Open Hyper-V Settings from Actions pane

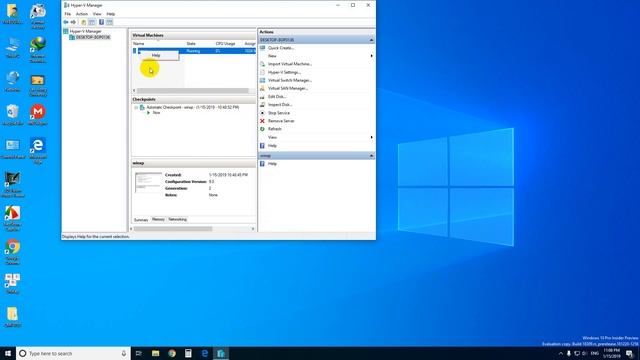[x=284, y=72]
